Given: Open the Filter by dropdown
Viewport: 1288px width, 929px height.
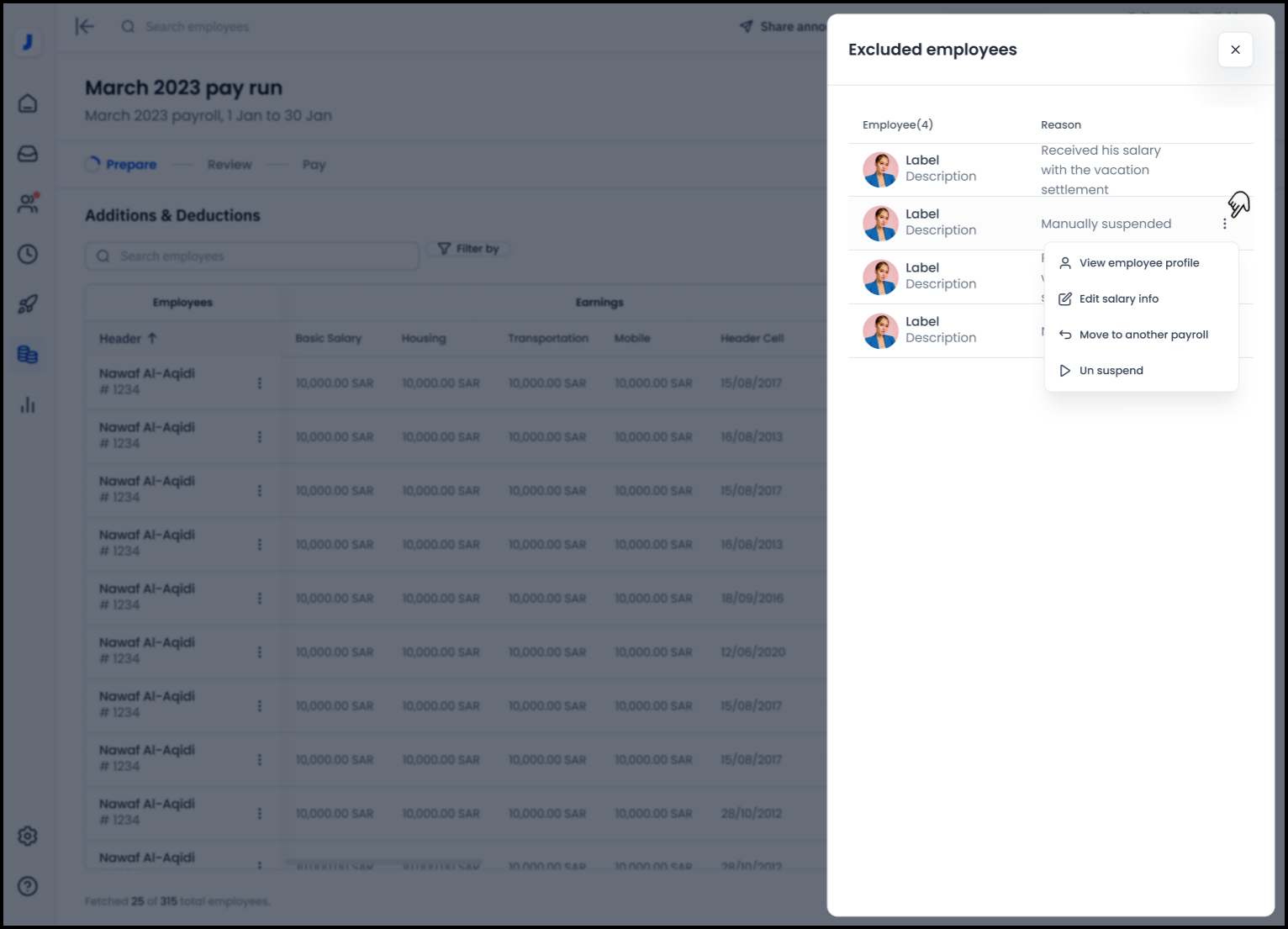Looking at the screenshot, I should pyautogui.click(x=469, y=249).
